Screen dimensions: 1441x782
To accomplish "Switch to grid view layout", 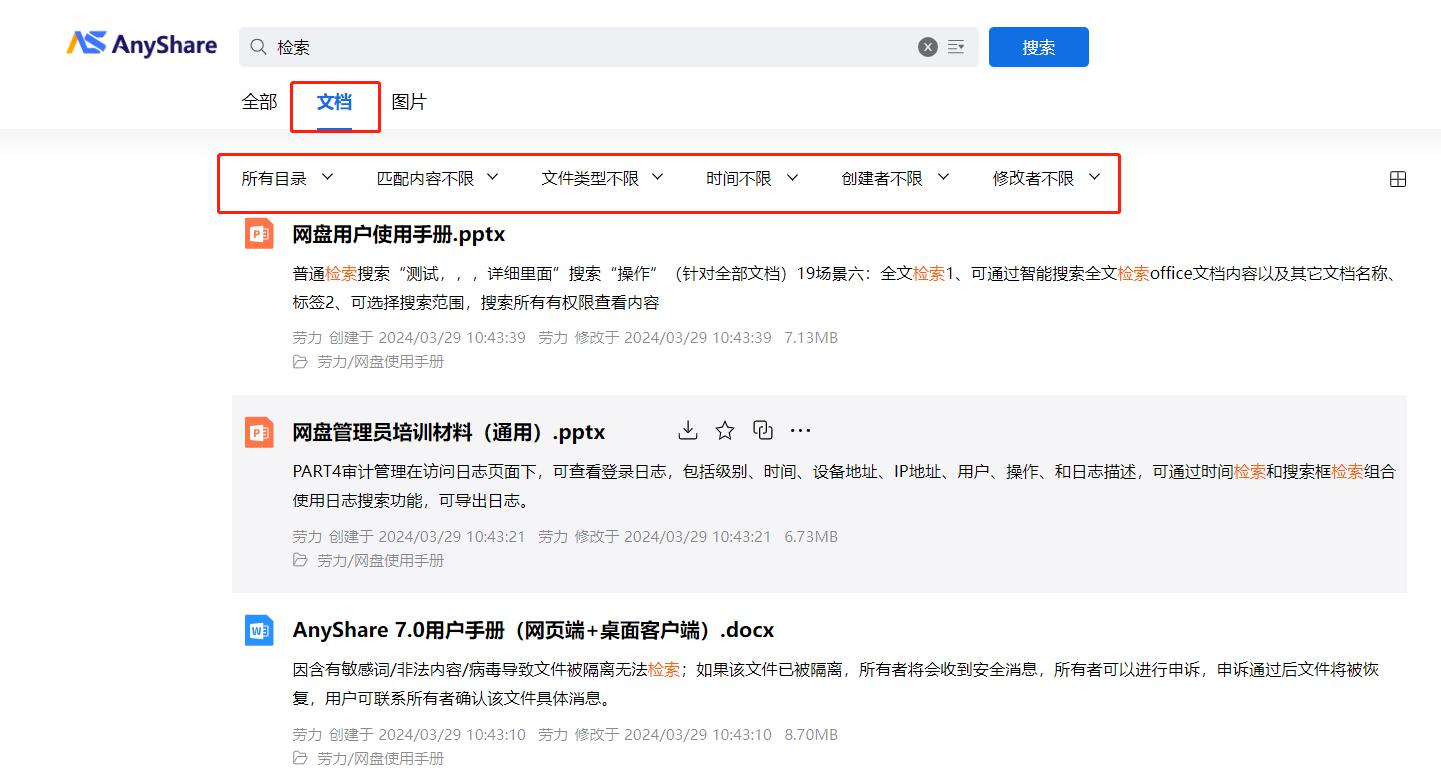I will pos(1398,179).
